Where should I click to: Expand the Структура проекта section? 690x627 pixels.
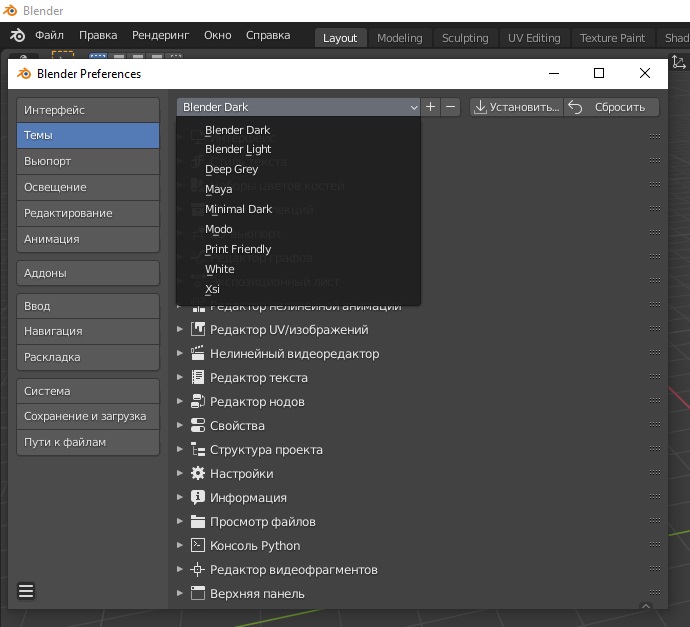181,450
